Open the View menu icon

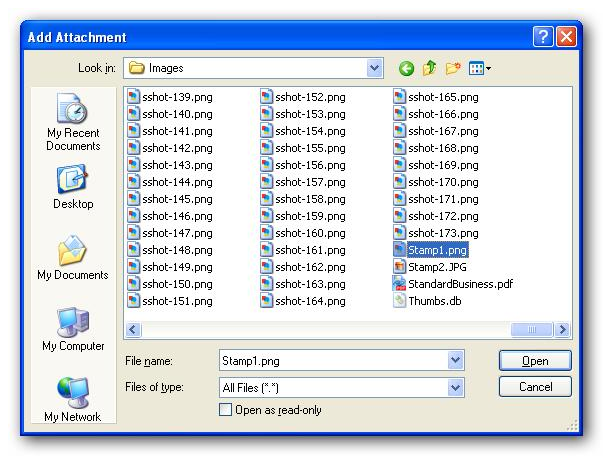click(480, 69)
